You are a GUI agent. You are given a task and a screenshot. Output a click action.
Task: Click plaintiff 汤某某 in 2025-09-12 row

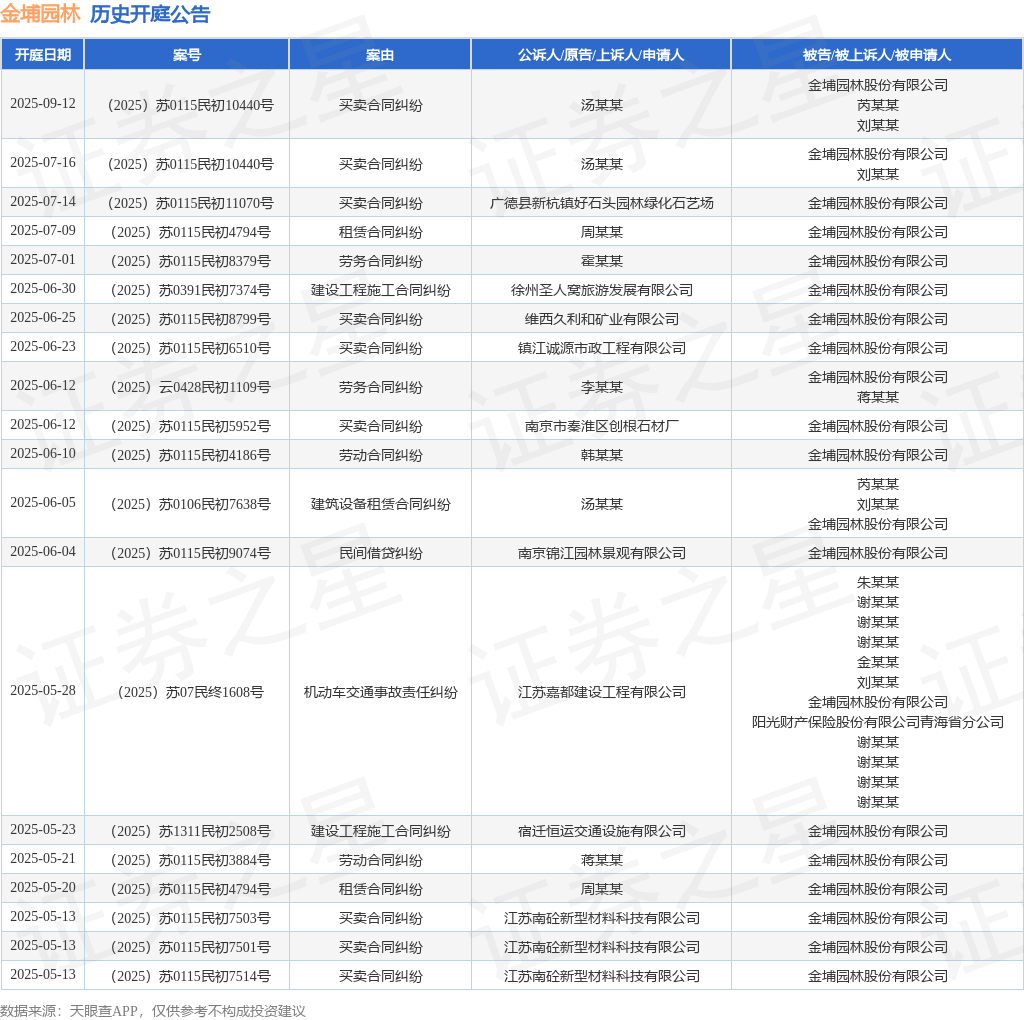pos(601,105)
